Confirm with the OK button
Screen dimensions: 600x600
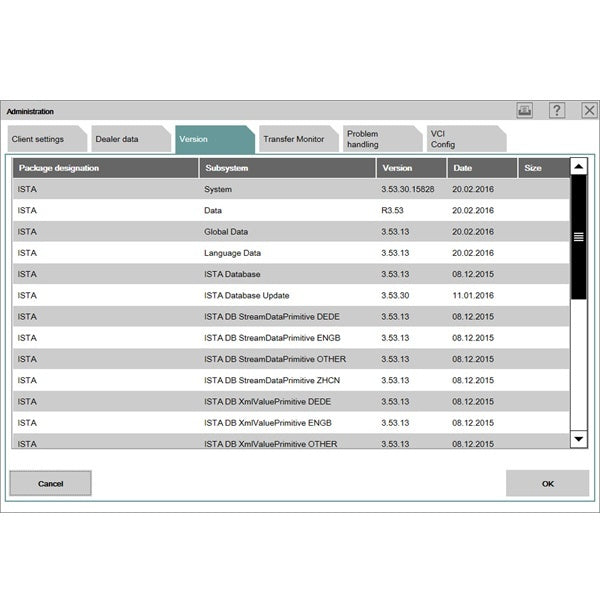tap(547, 483)
